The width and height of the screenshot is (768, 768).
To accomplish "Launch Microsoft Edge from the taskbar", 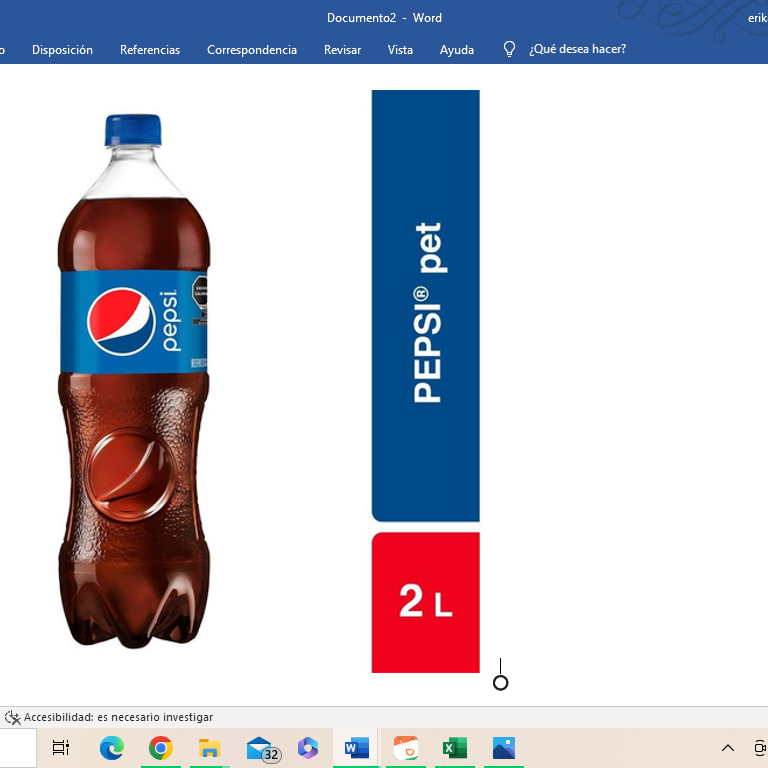I will pos(112,748).
